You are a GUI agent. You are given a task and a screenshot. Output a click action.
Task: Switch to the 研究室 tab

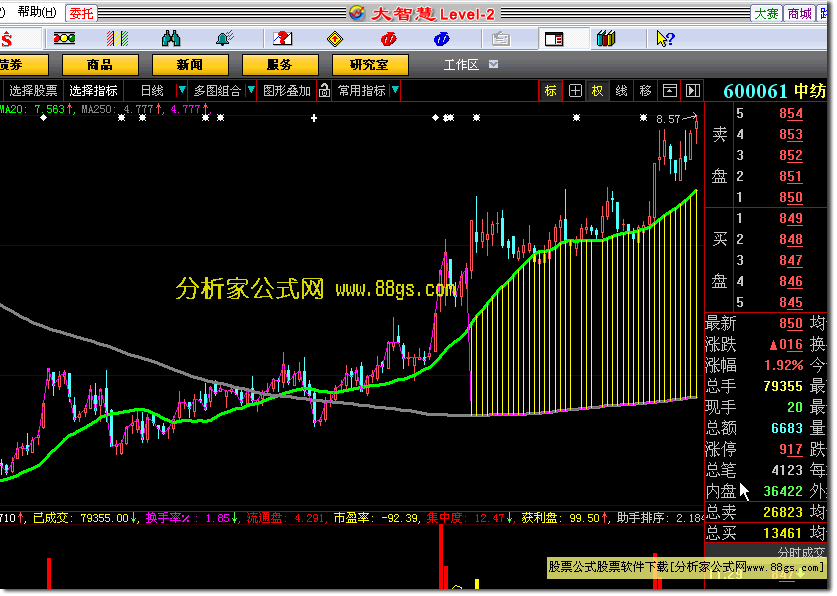pyautogui.click(x=370, y=65)
